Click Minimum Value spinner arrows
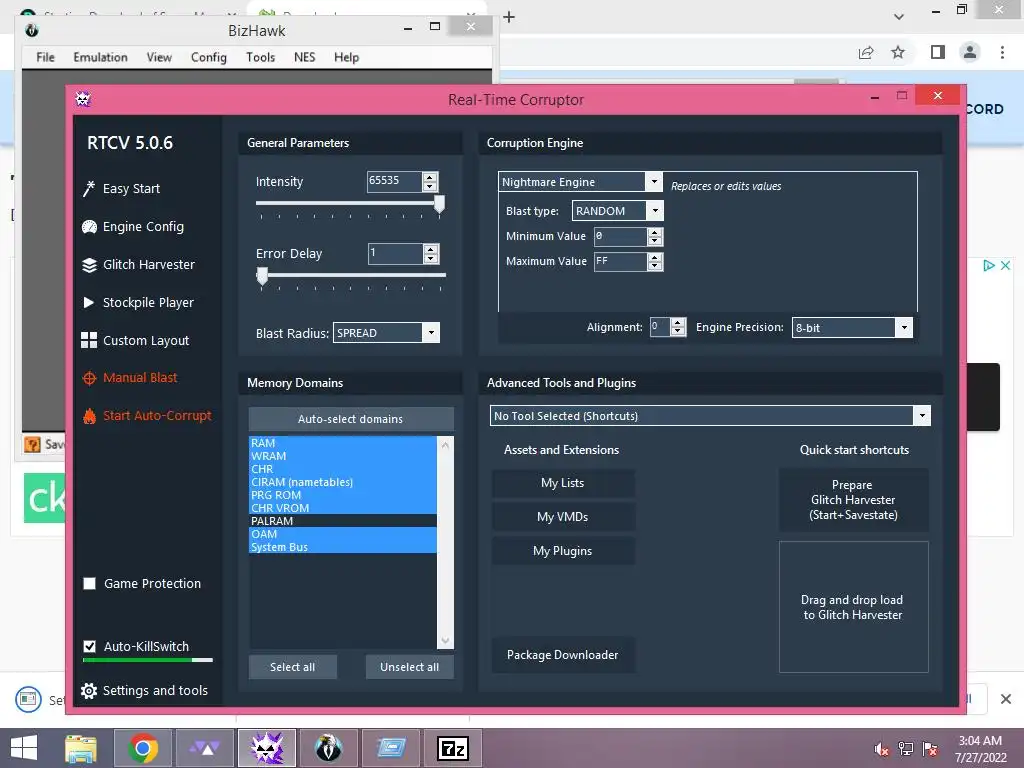Image resolution: width=1024 pixels, height=768 pixels. [655, 236]
